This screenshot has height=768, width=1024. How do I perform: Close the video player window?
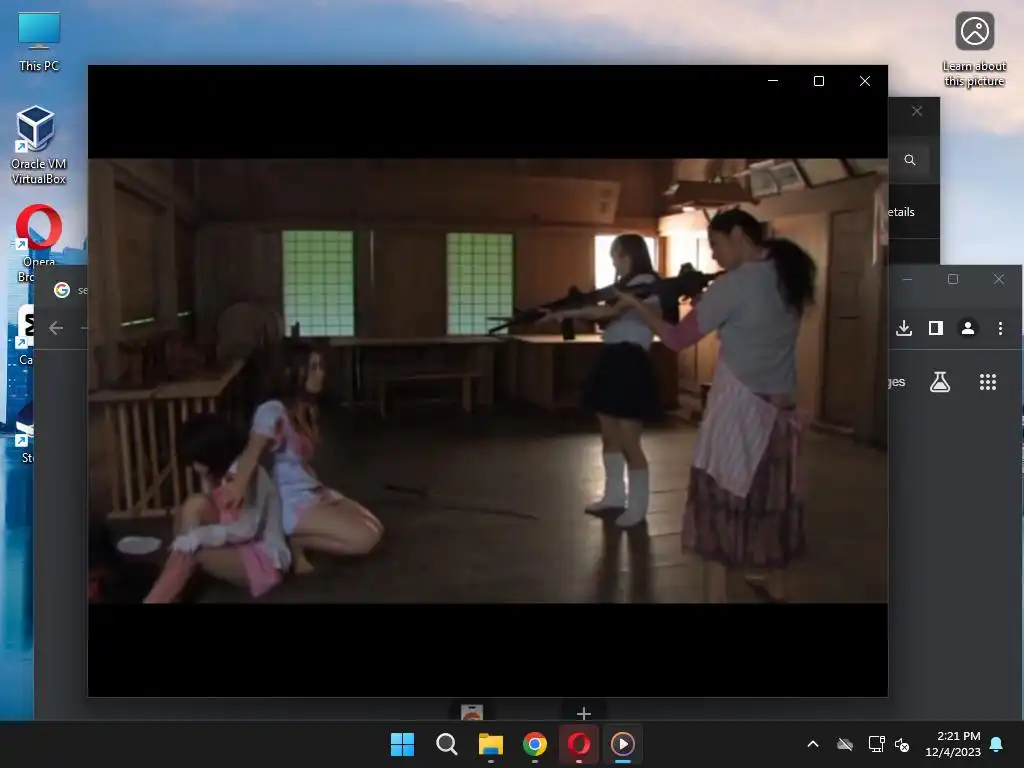pyautogui.click(x=865, y=81)
